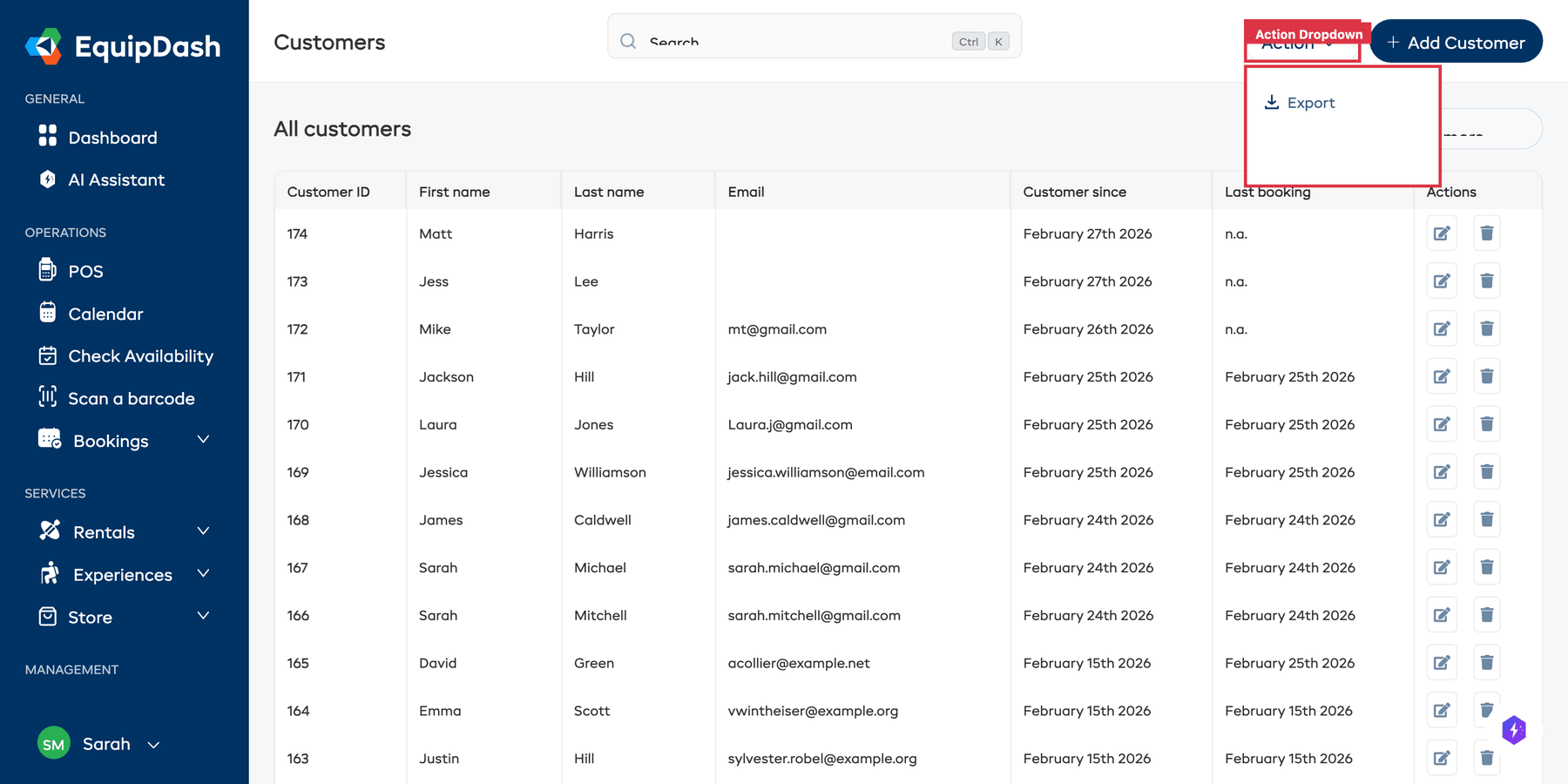This screenshot has width=1568, height=784.
Task: Click the edit icon for Matt Harris
Action: pyautogui.click(x=1442, y=233)
